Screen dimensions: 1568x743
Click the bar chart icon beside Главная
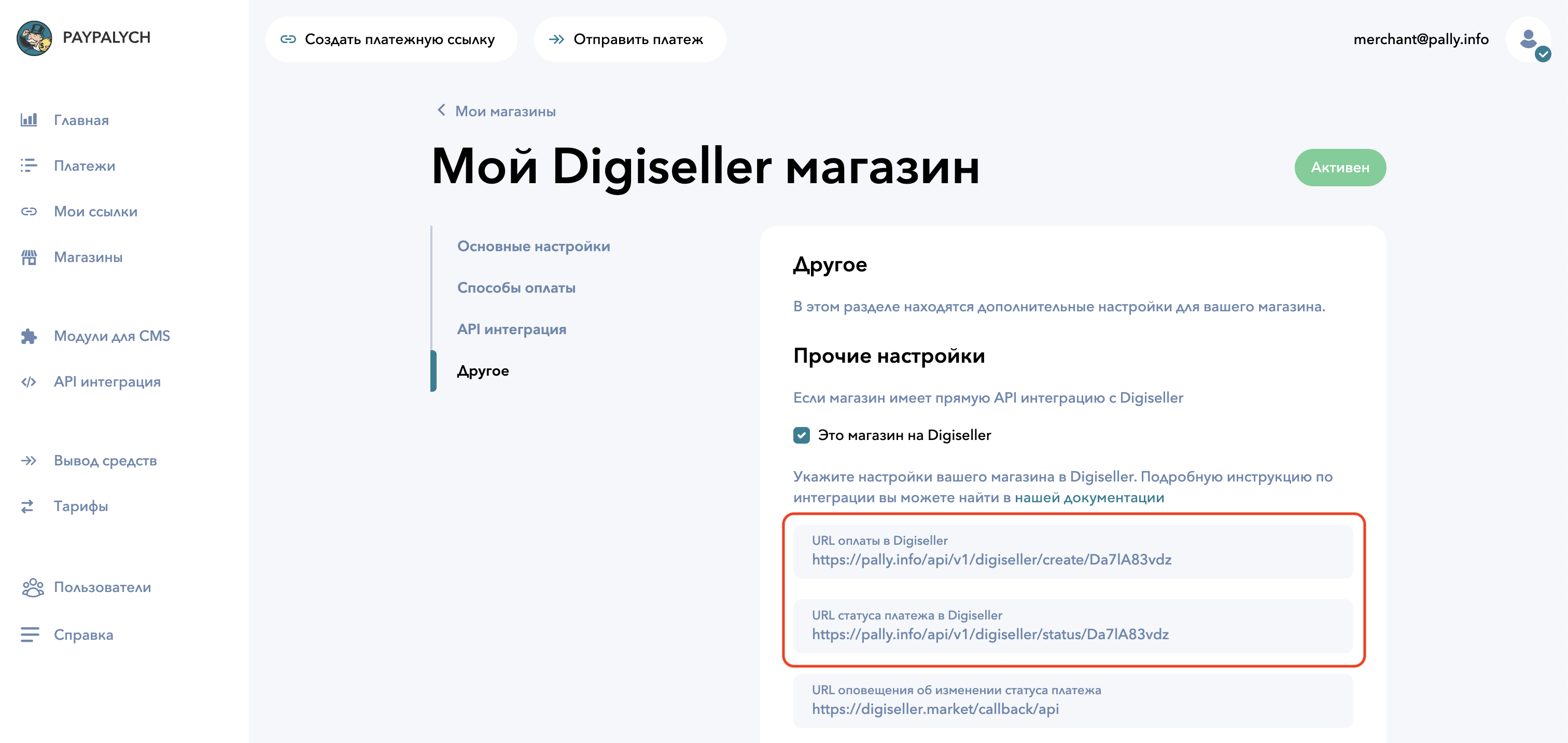click(29, 120)
